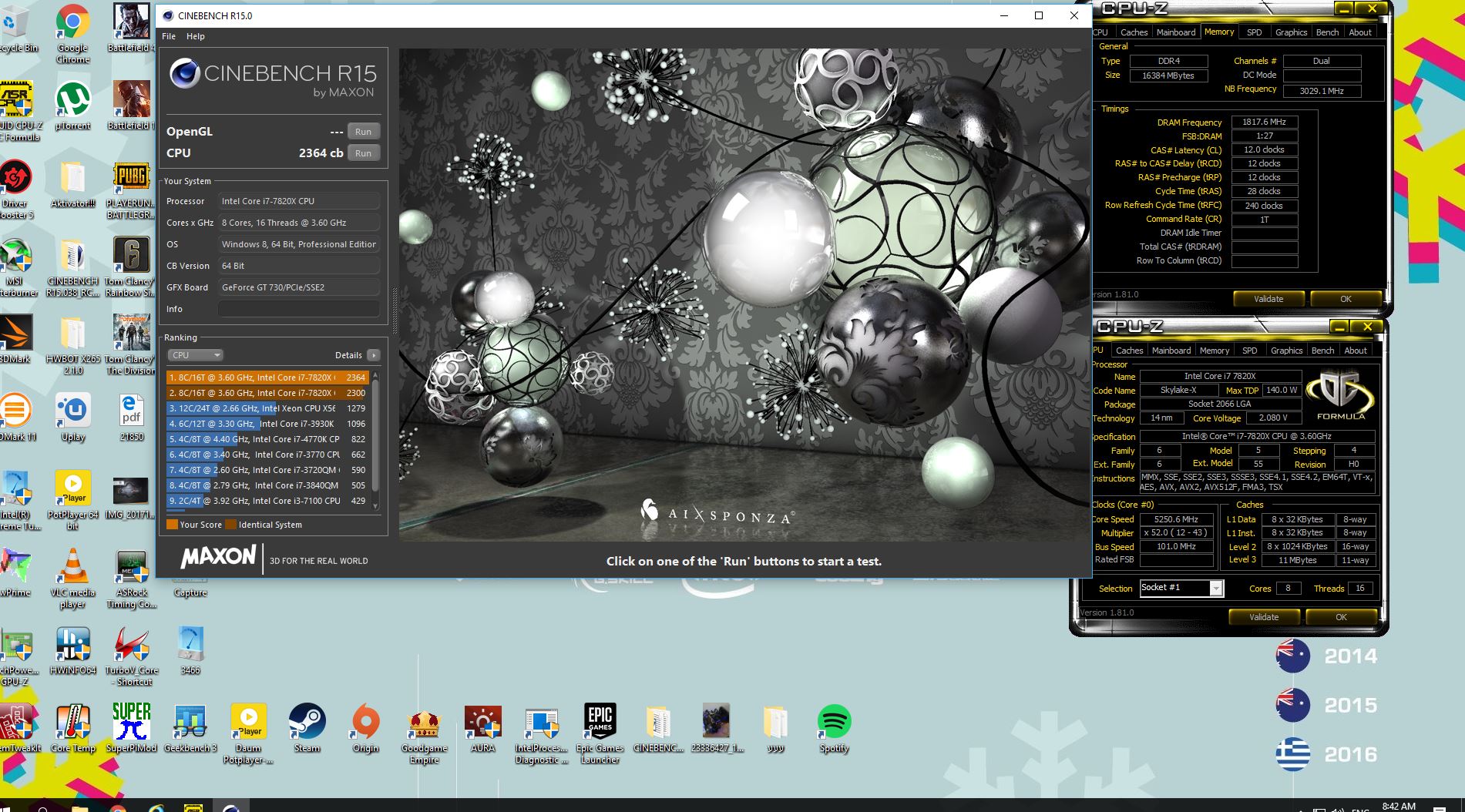The image size is (1465, 812).
Task: Select the Core i7-3930K ranking row
Action: [267, 424]
